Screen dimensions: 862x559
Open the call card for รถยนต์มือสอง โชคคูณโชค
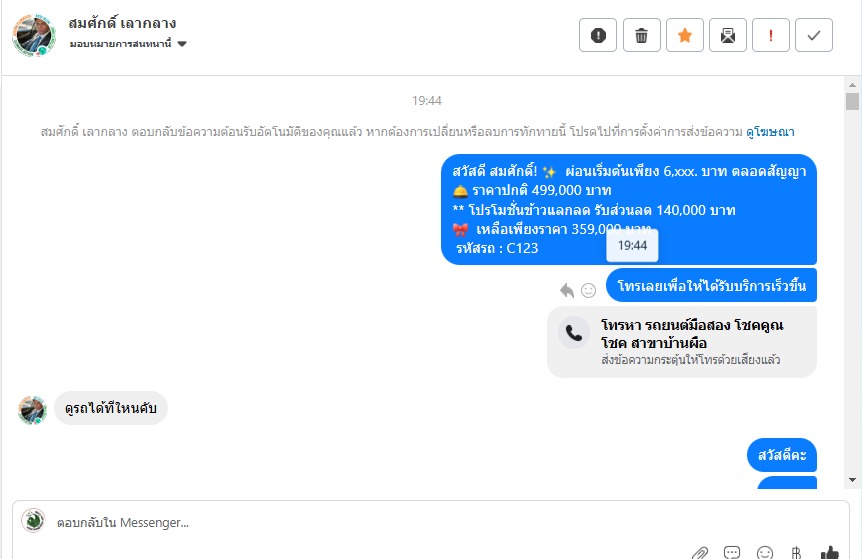coord(682,342)
